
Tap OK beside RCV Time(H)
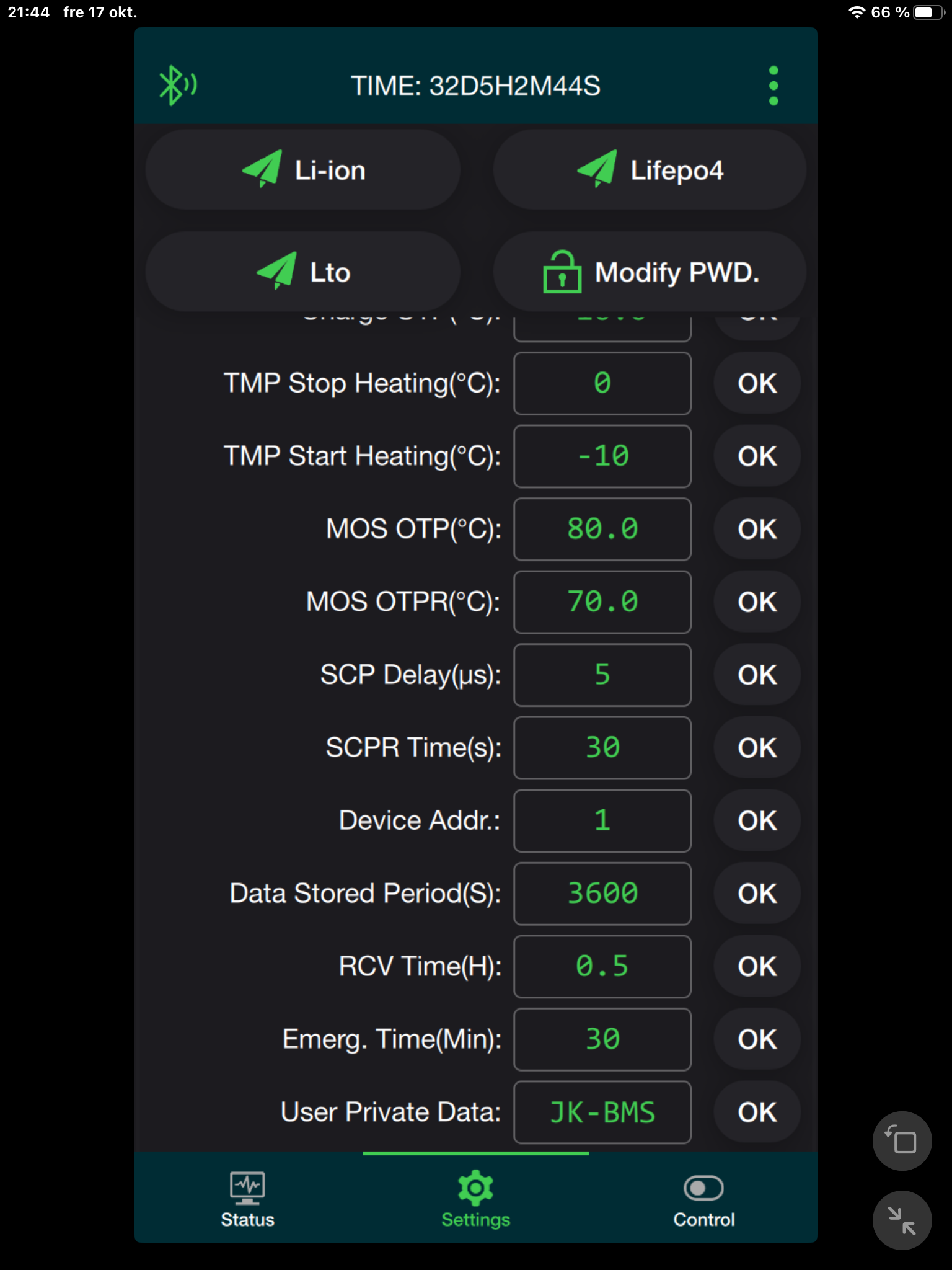pos(757,966)
